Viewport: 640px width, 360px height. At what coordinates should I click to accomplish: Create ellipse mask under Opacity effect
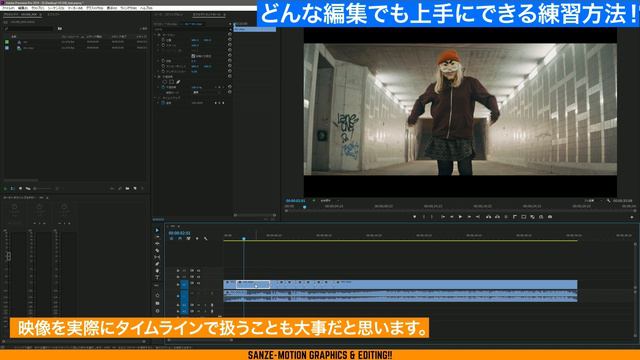(x=164, y=82)
